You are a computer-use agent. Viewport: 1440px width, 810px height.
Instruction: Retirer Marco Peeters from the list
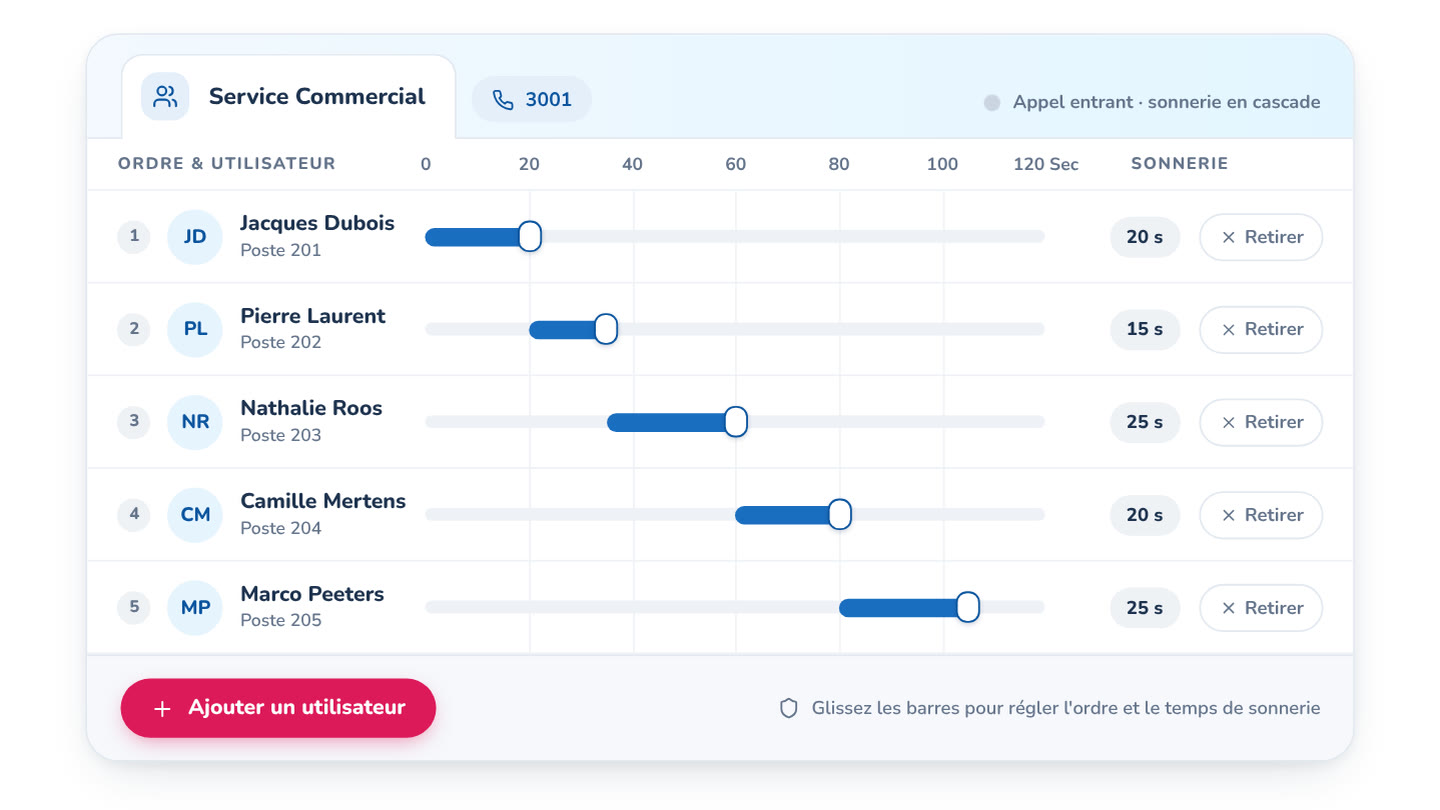point(1261,607)
